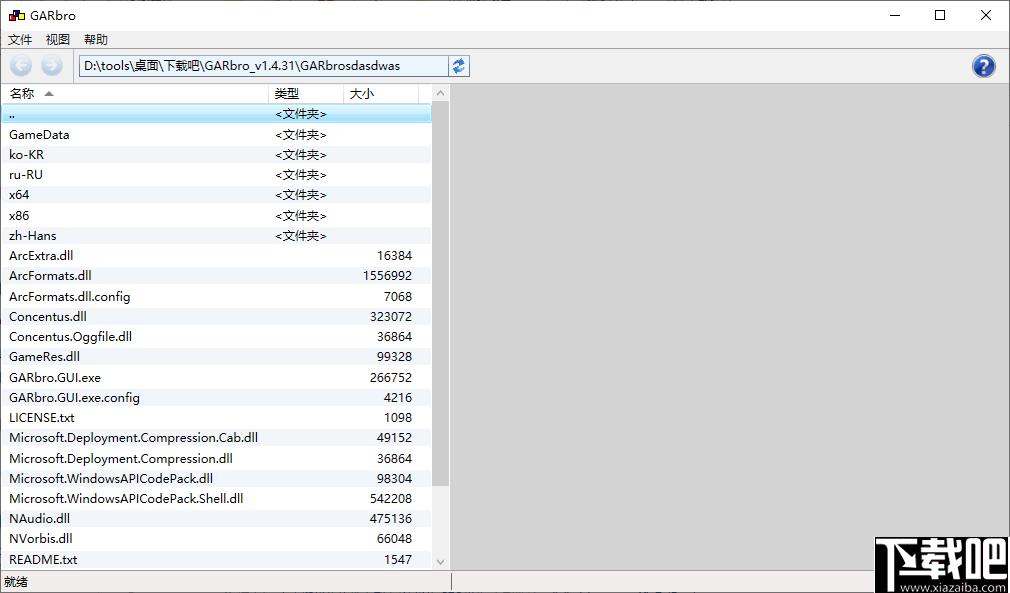Select README.txt file
Viewport: 1010px width, 593px height.
click(216, 560)
